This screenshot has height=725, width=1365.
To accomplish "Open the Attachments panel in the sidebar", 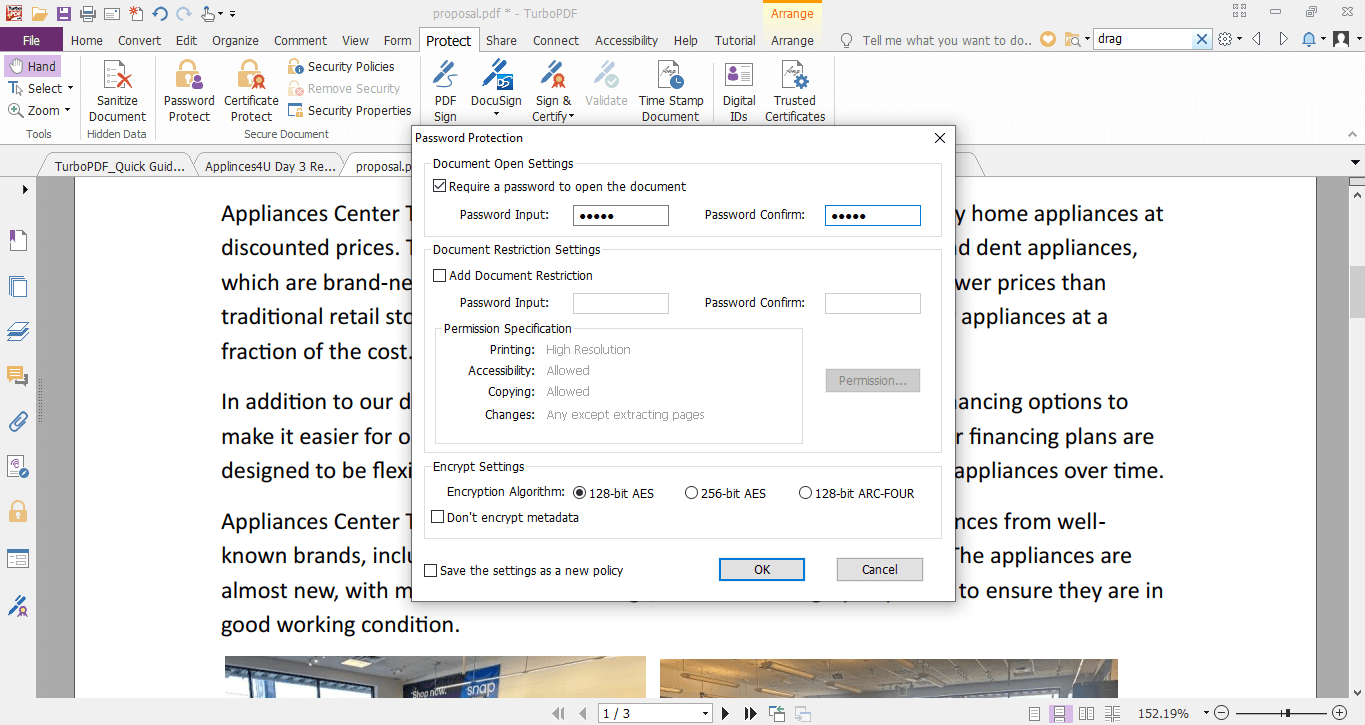I will [x=17, y=423].
